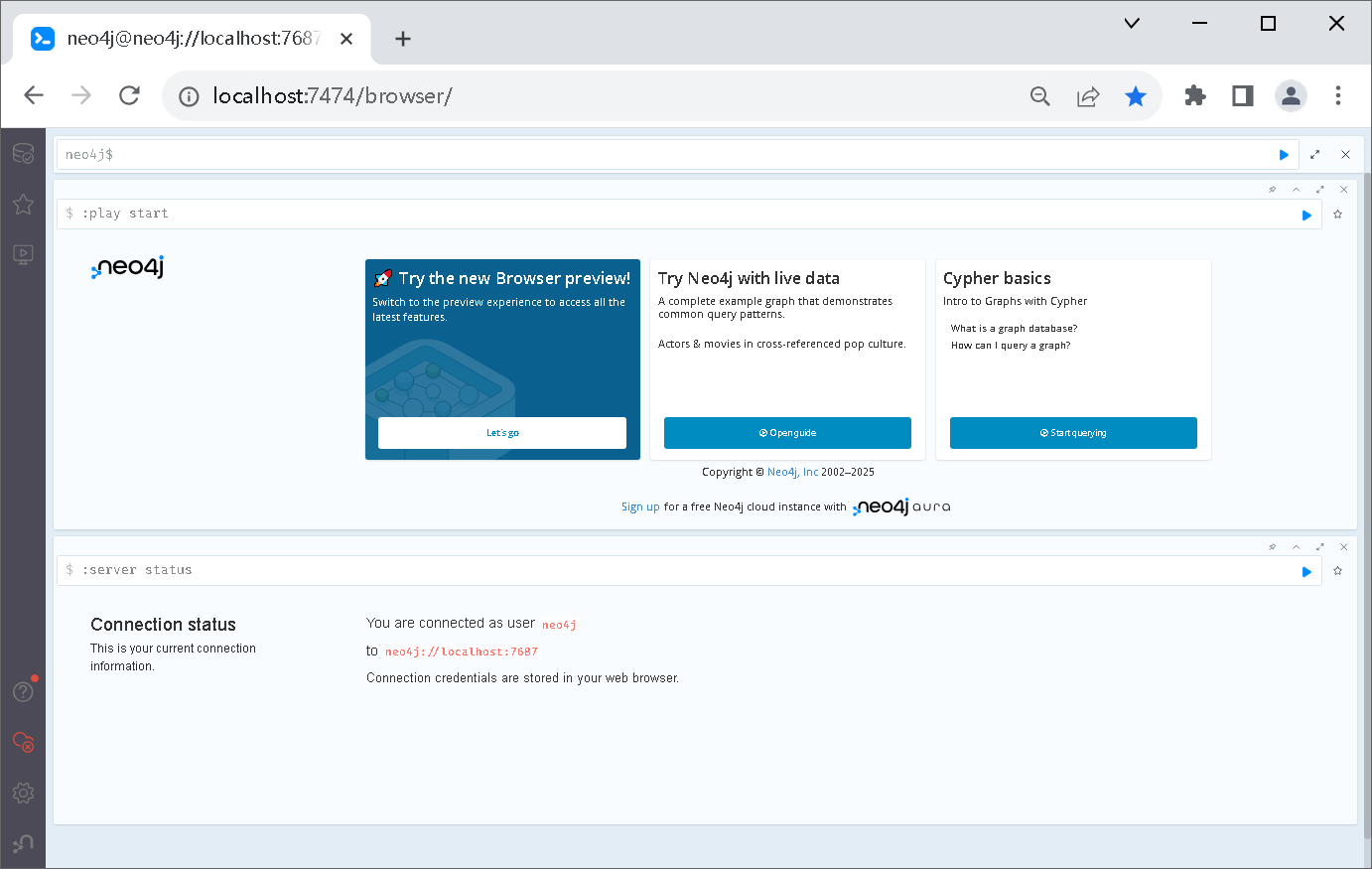
Task: Select the 'What is a graph database?' text
Action: [x=1014, y=329]
